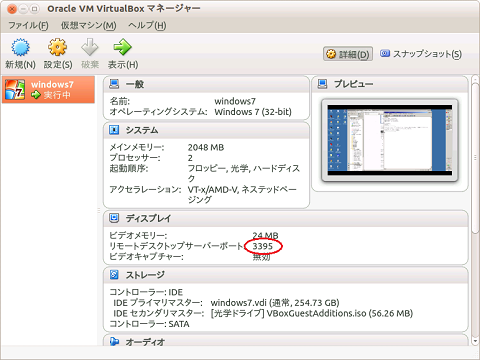Click the video memory value 24 MB
The height and width of the screenshot is (360, 480).
click(265, 235)
